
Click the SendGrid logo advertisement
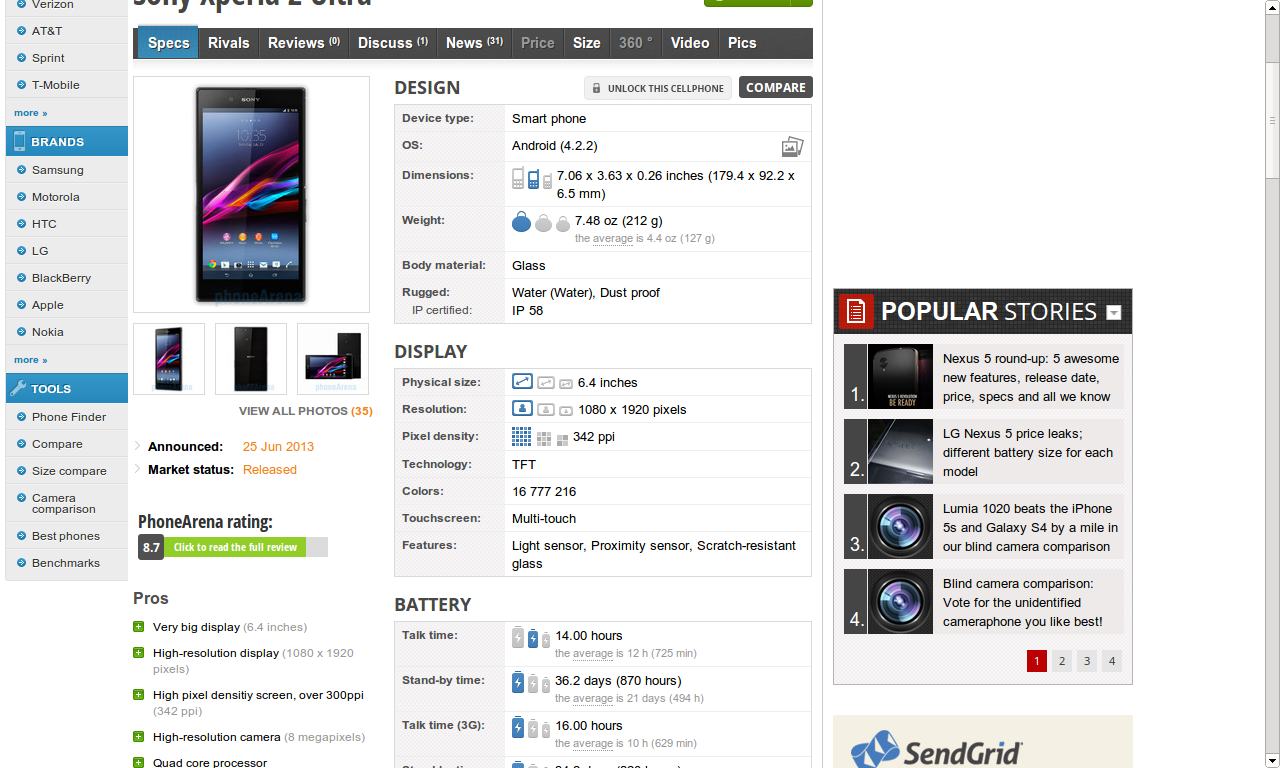(x=937, y=750)
